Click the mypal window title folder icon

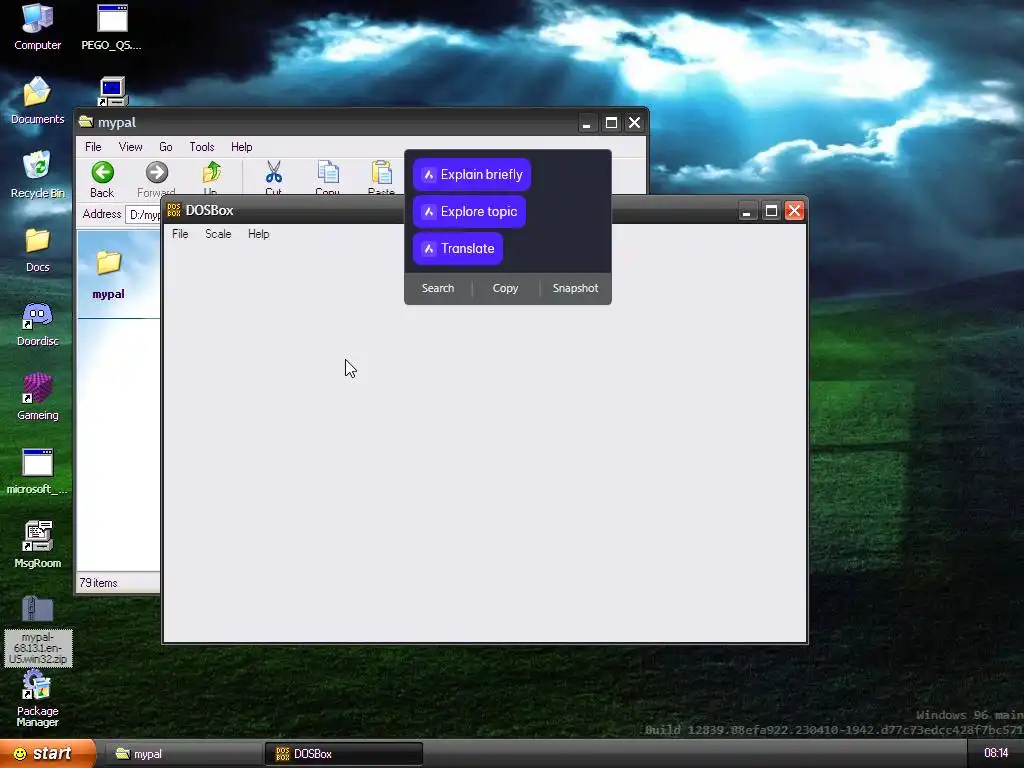[86, 121]
